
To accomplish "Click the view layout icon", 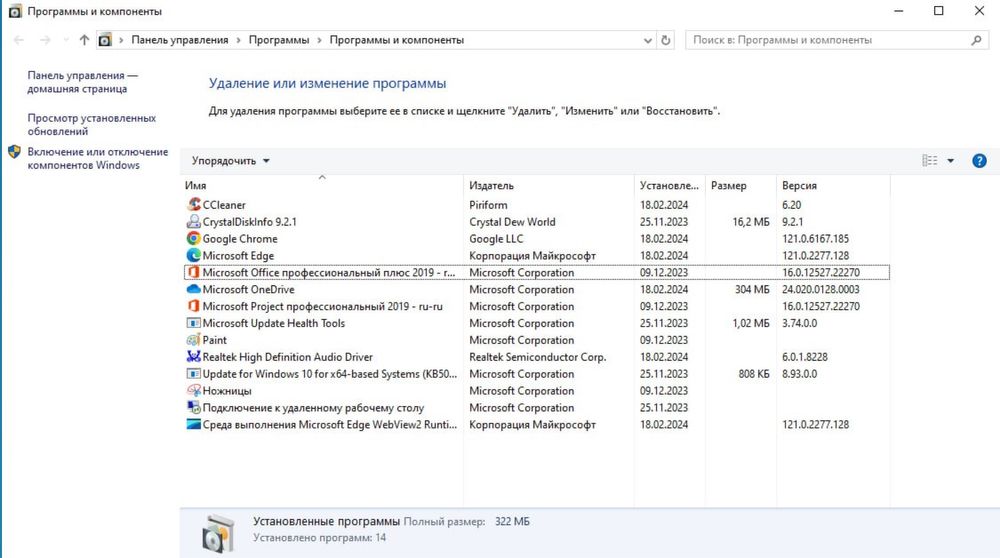I will 930,161.
